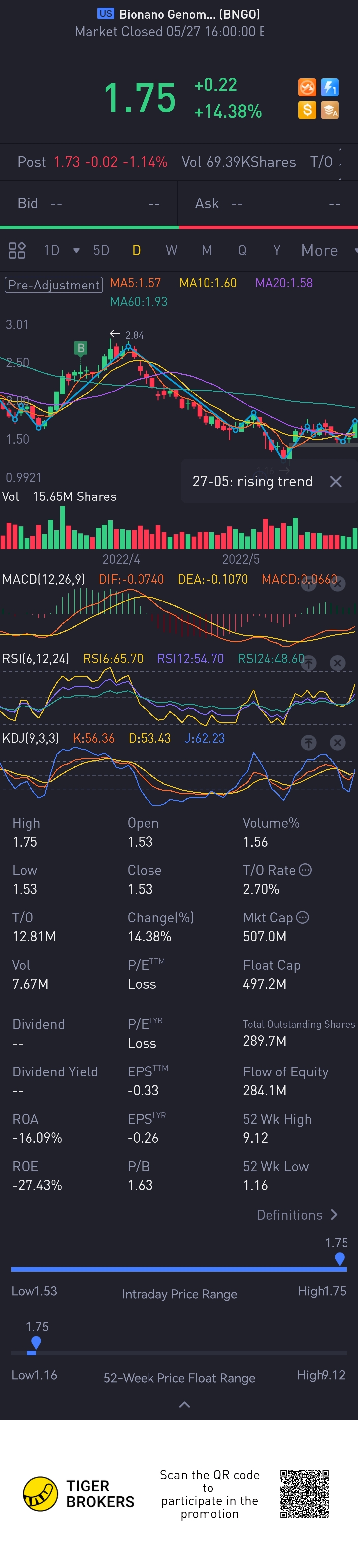Tap the Change(%) value 14.38%
This screenshot has height=1568, width=358.
pos(149,936)
